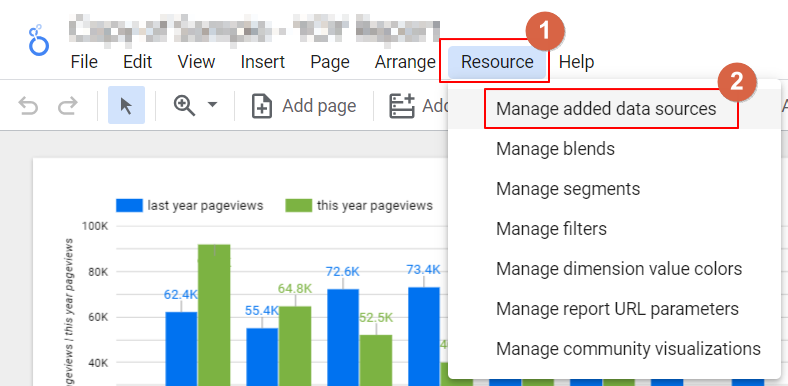The height and width of the screenshot is (386, 788).
Task: Click the Add page button
Action: (304, 106)
